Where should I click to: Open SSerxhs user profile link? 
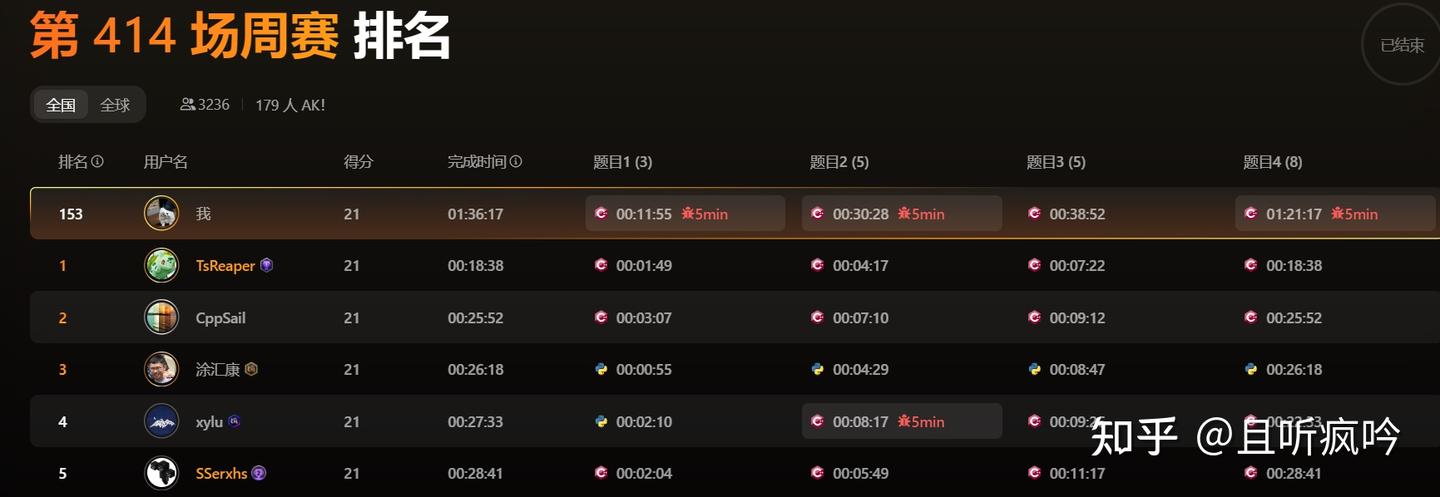tap(222, 473)
